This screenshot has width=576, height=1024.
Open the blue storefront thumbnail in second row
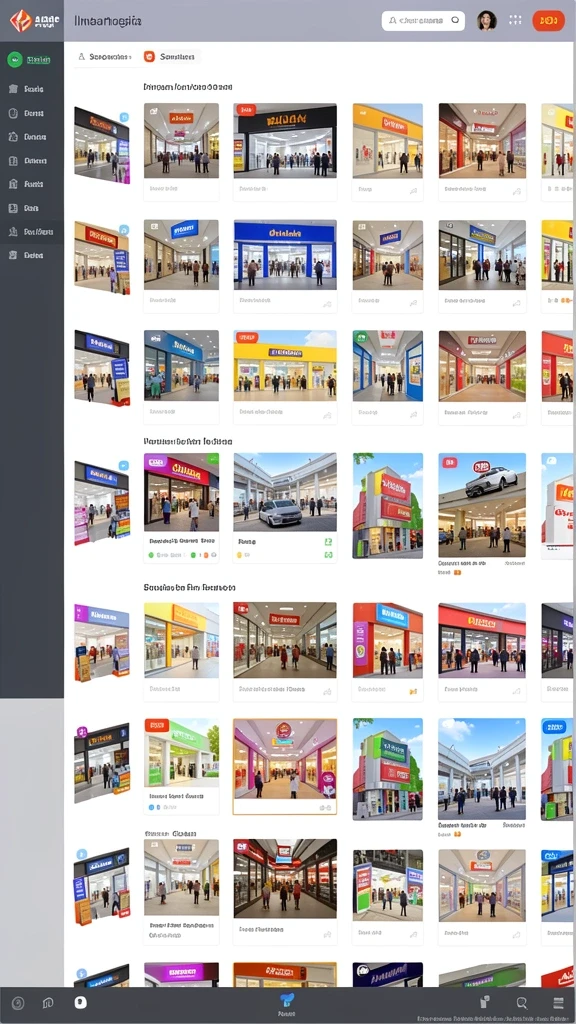coord(285,255)
